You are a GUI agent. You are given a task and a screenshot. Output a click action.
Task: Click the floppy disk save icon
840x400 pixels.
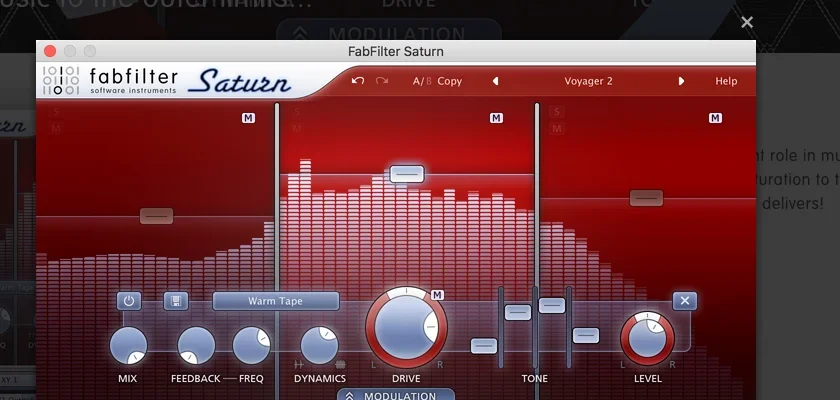(x=176, y=301)
